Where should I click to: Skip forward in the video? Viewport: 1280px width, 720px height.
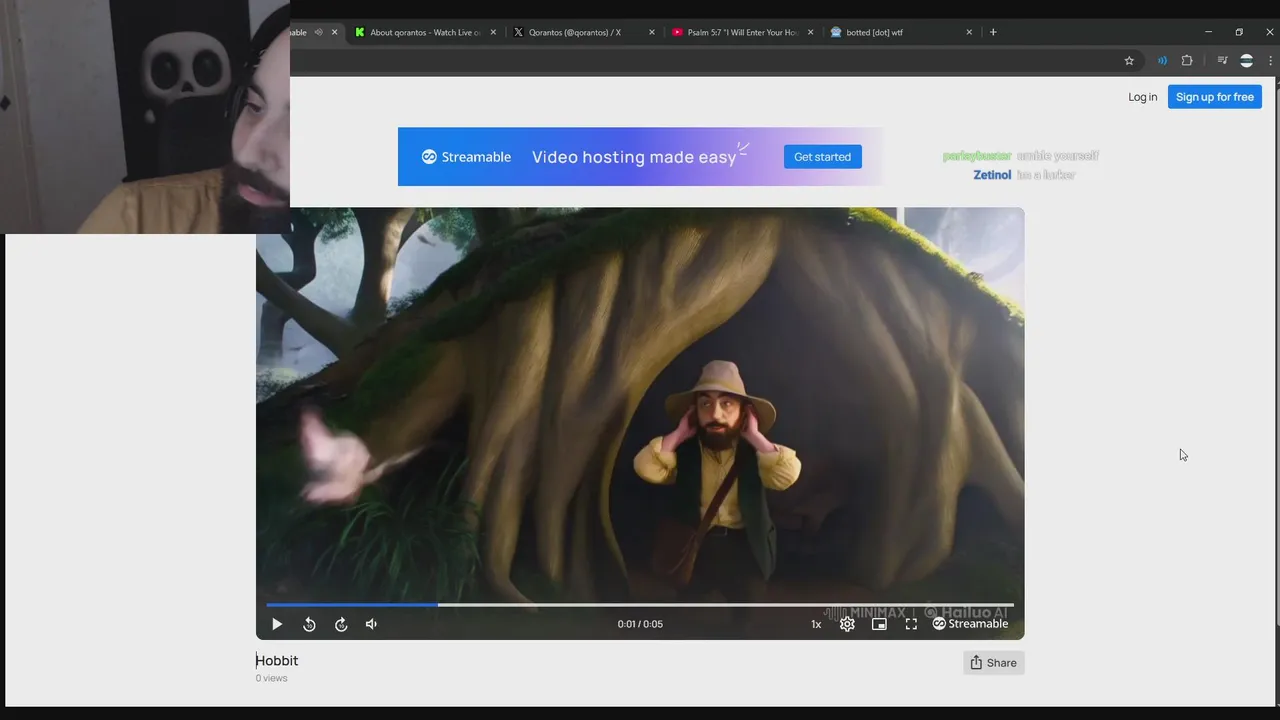[341, 624]
